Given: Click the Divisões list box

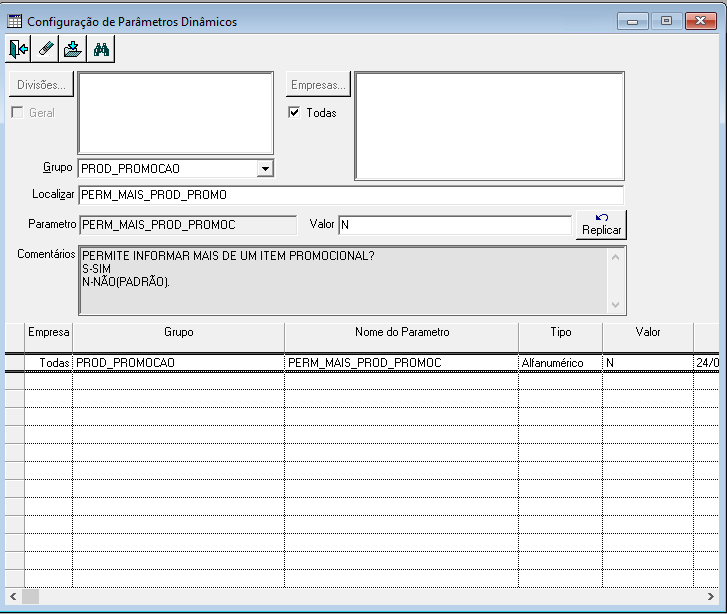Looking at the screenshot, I should [176, 113].
